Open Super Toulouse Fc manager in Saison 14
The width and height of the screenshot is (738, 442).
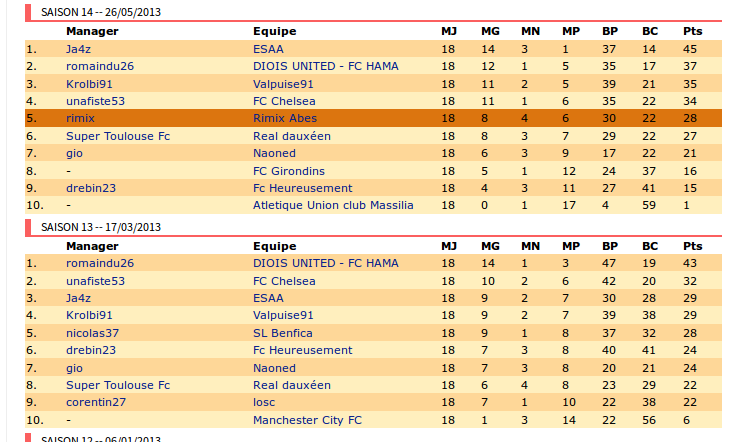point(118,136)
